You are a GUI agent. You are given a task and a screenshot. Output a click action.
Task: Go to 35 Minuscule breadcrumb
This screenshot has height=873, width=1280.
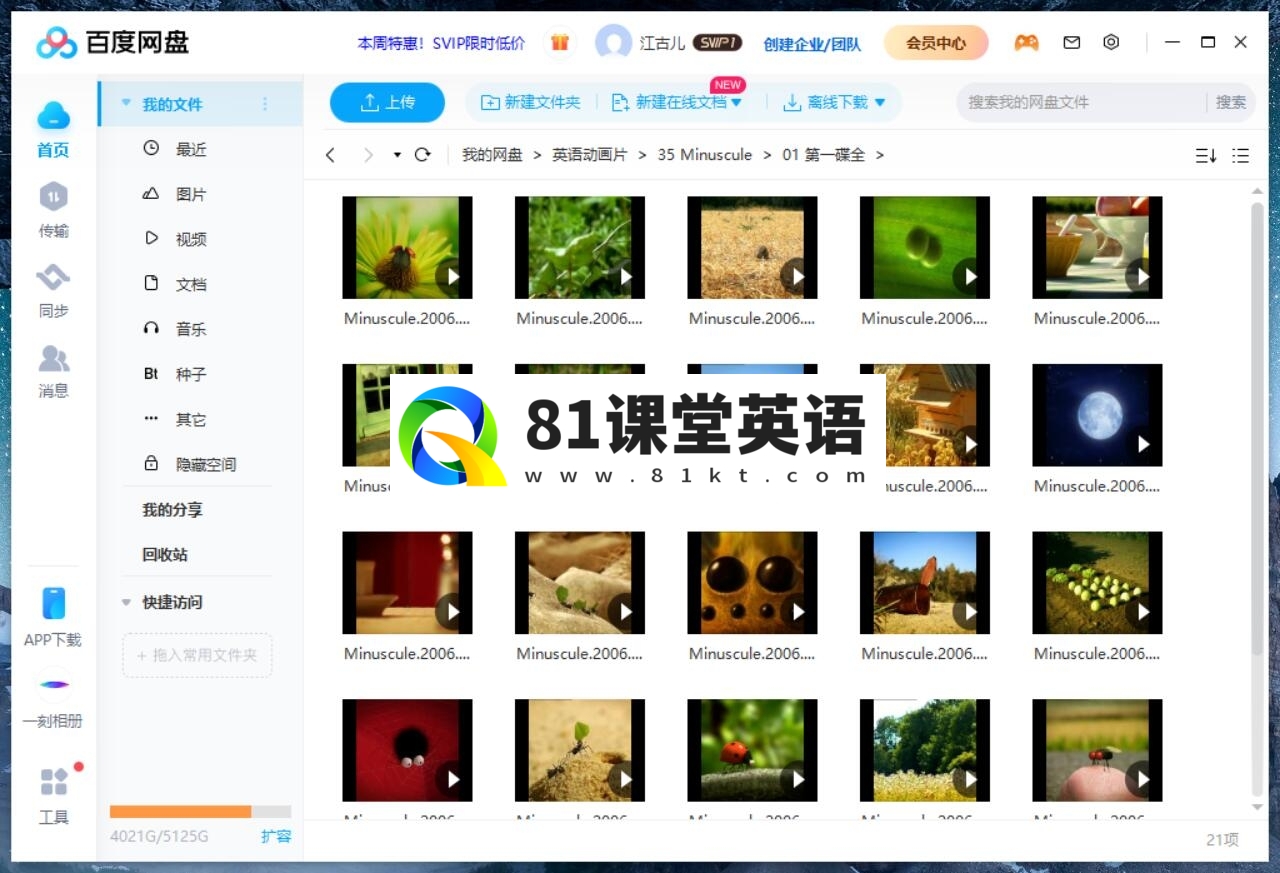[x=705, y=155]
